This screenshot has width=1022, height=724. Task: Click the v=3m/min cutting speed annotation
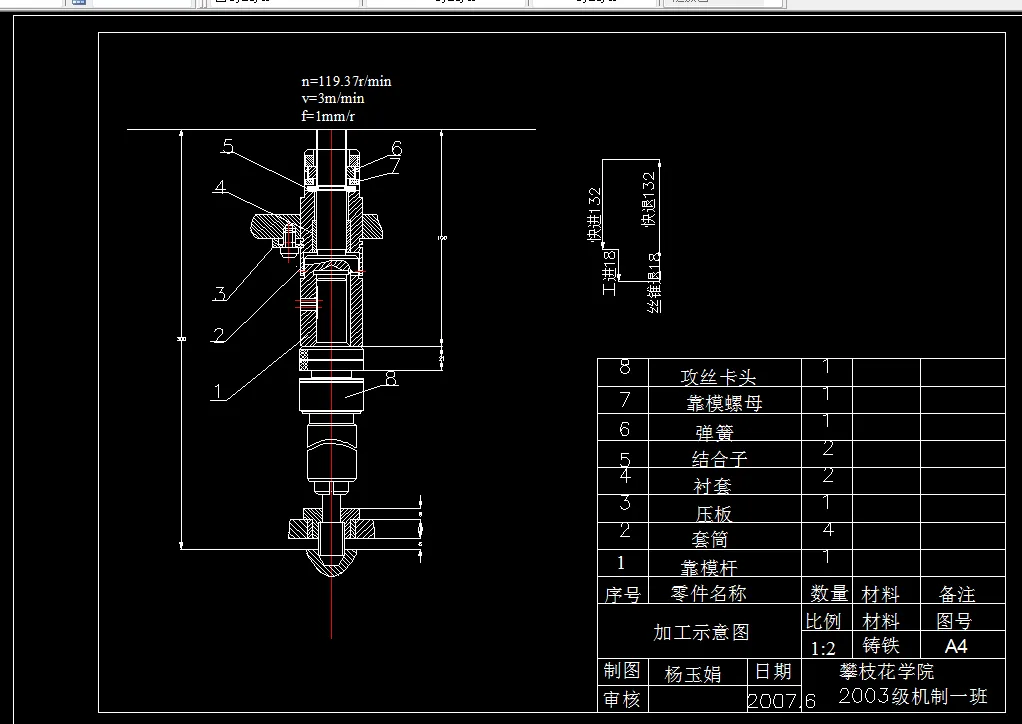[x=332, y=98]
